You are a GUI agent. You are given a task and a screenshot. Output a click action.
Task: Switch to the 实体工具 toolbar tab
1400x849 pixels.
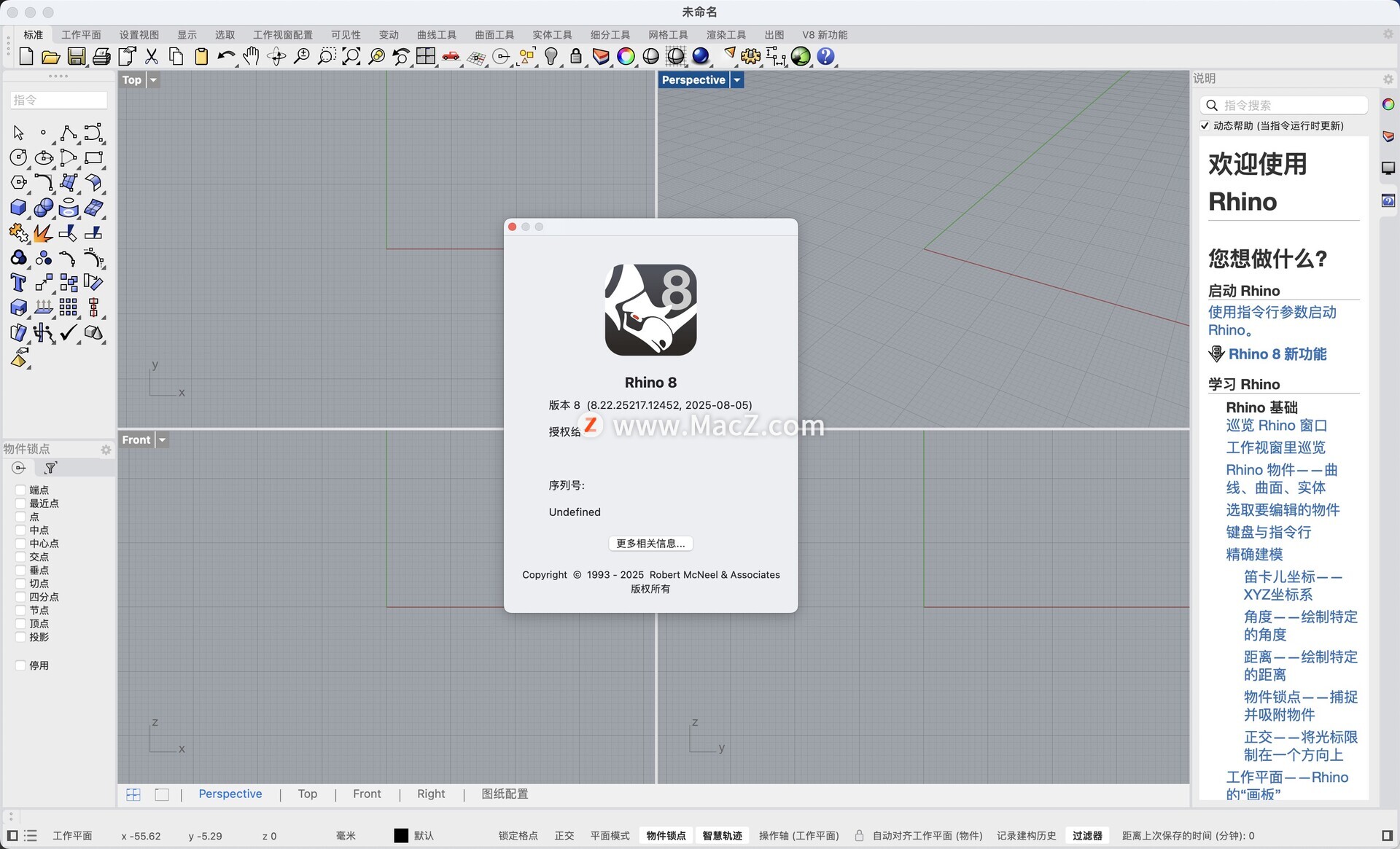click(x=552, y=34)
